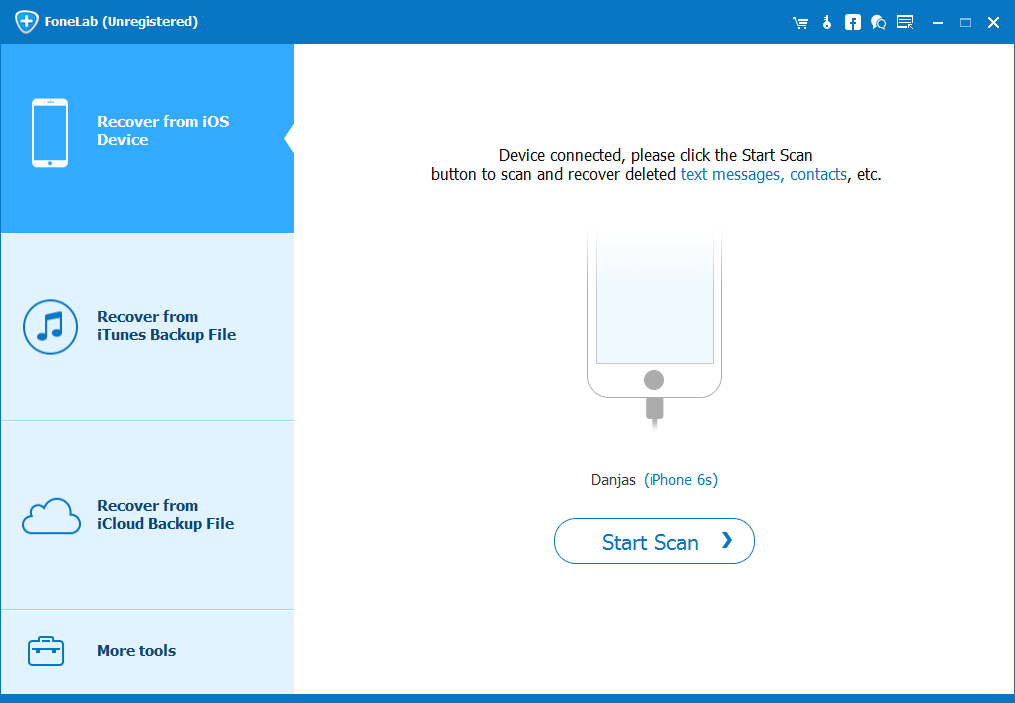Open the support chat icon

click(x=878, y=21)
